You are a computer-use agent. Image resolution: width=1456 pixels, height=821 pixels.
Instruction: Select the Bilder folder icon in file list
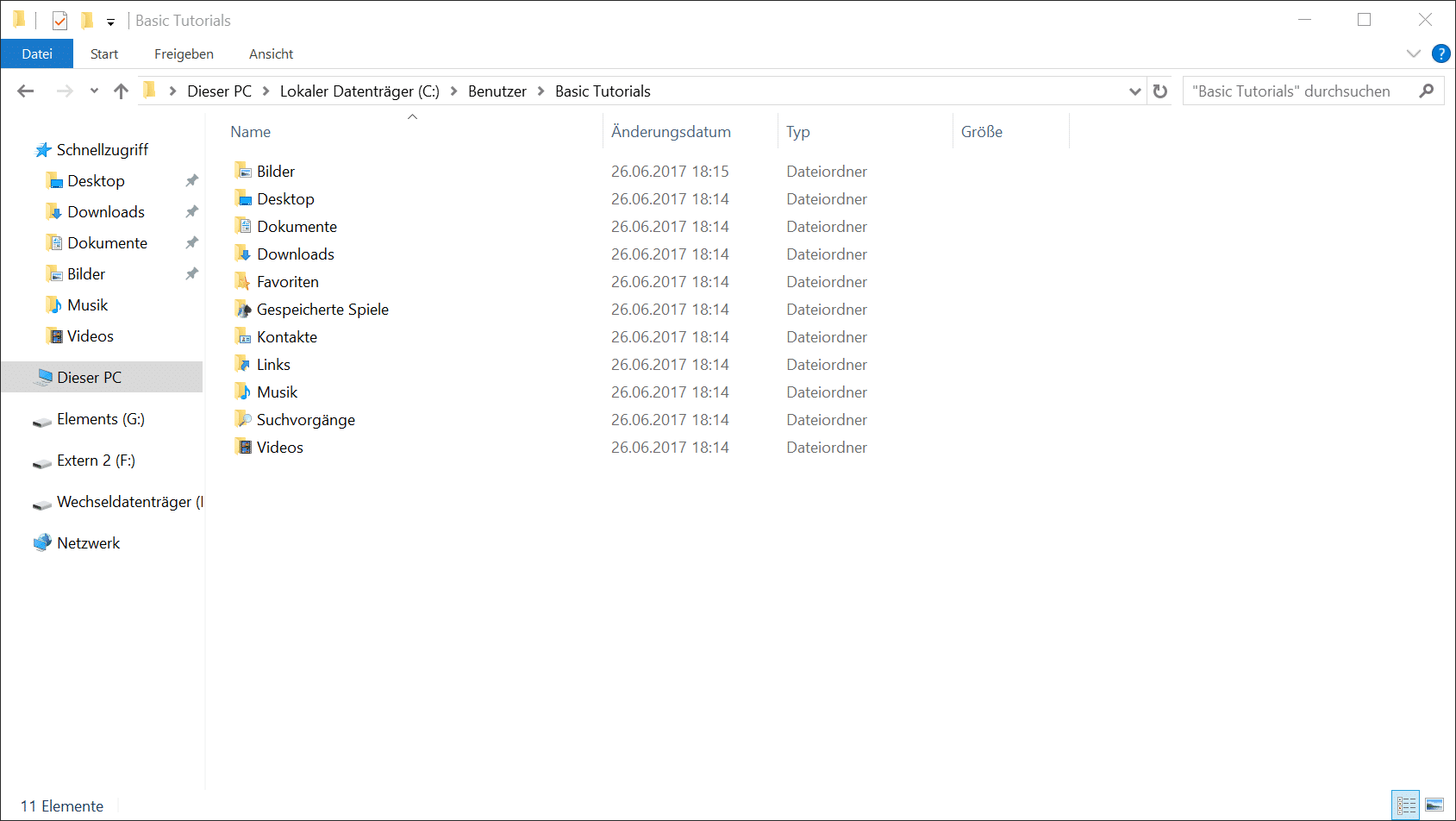[243, 171]
